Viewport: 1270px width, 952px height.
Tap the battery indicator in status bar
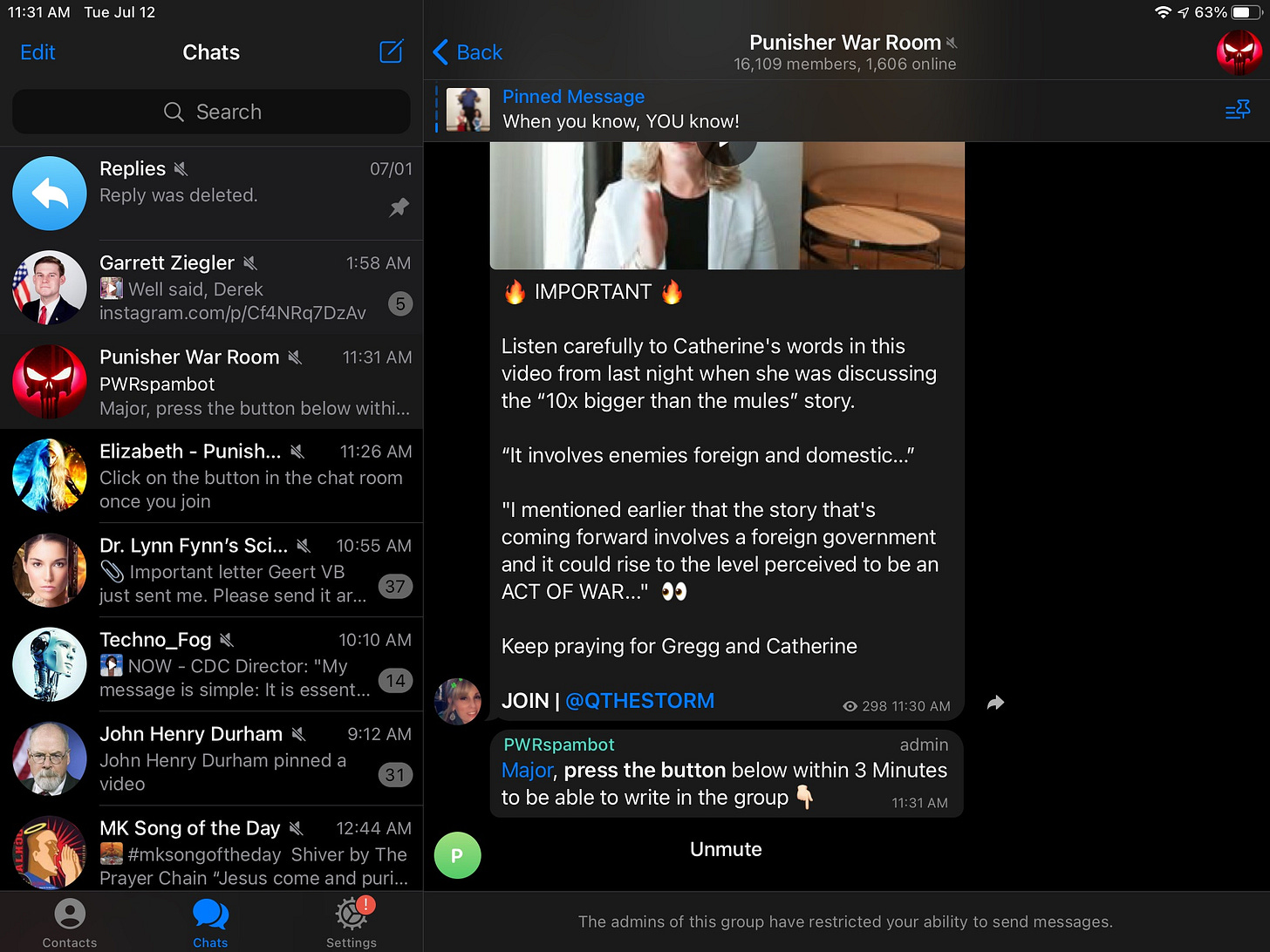[x=1246, y=12]
